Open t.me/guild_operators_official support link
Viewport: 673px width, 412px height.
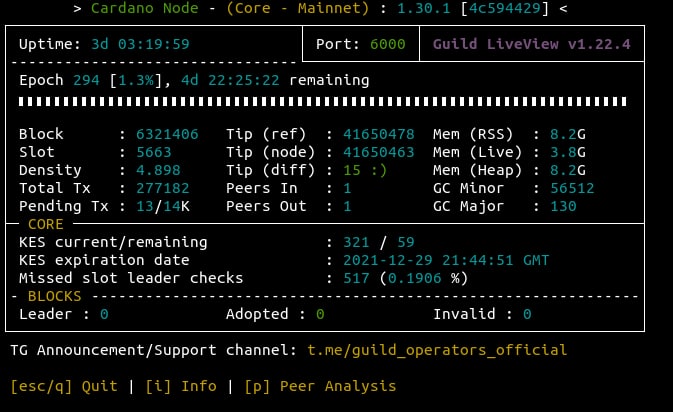(x=436, y=350)
